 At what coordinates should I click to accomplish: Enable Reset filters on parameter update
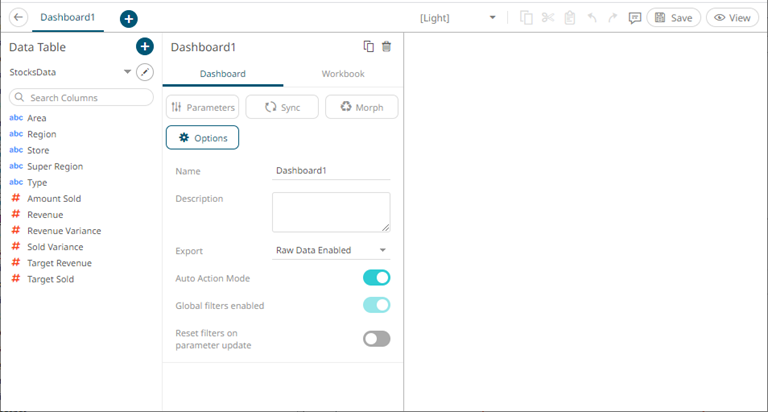(376, 339)
